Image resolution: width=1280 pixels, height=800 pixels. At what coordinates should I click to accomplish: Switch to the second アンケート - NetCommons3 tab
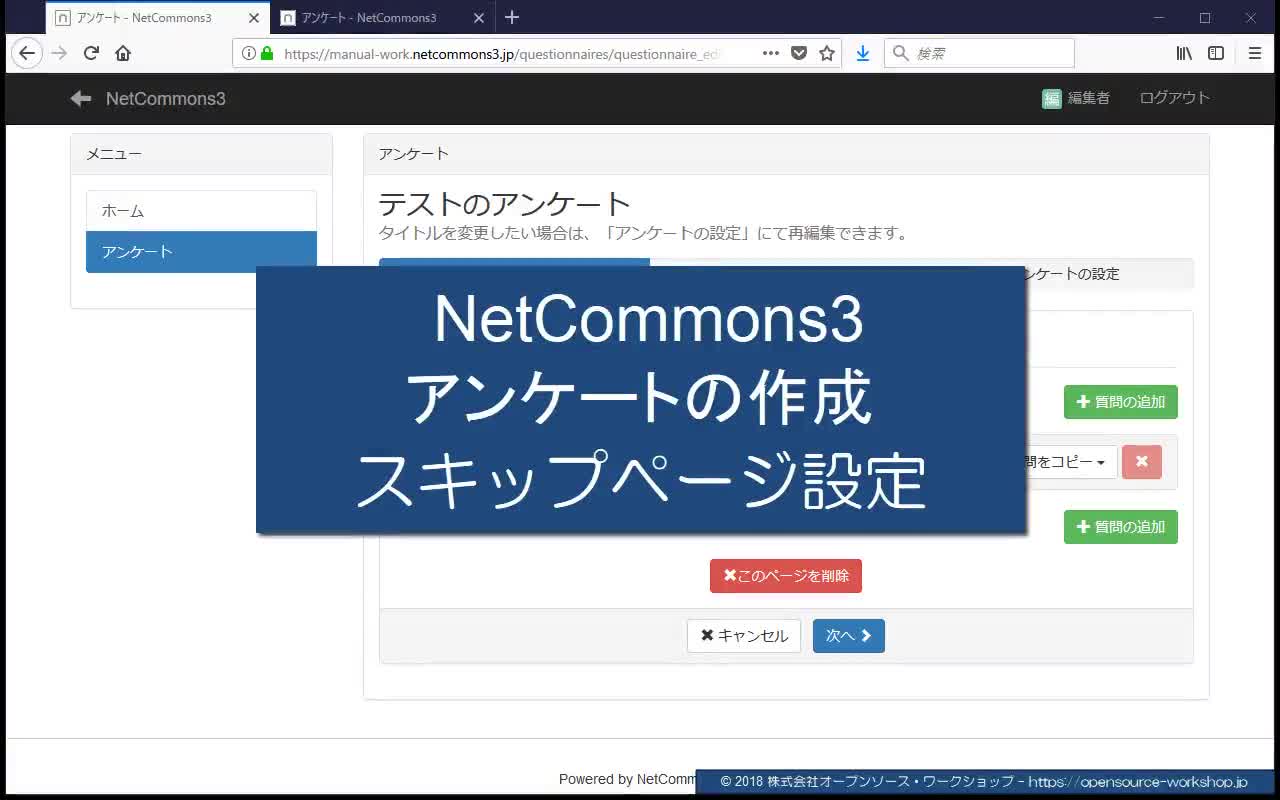(x=383, y=18)
